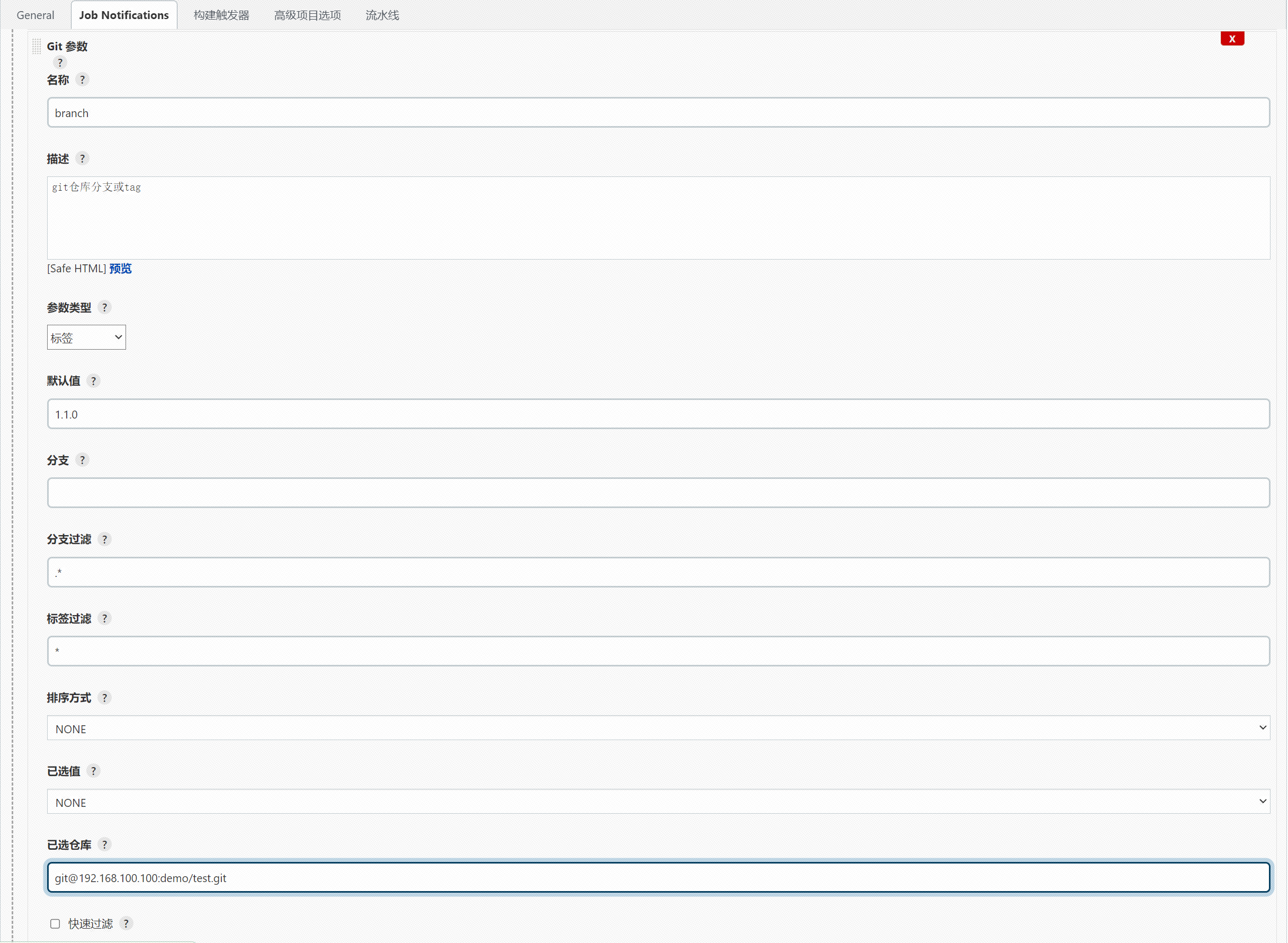Switch to the 流水线 tab
1288x943 pixels.
pyautogui.click(x=382, y=15)
